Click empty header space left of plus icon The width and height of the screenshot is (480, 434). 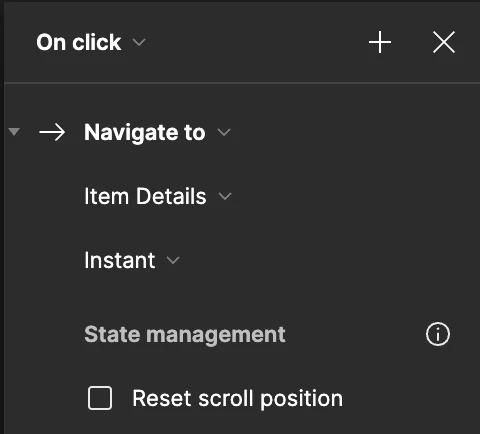pos(257,42)
